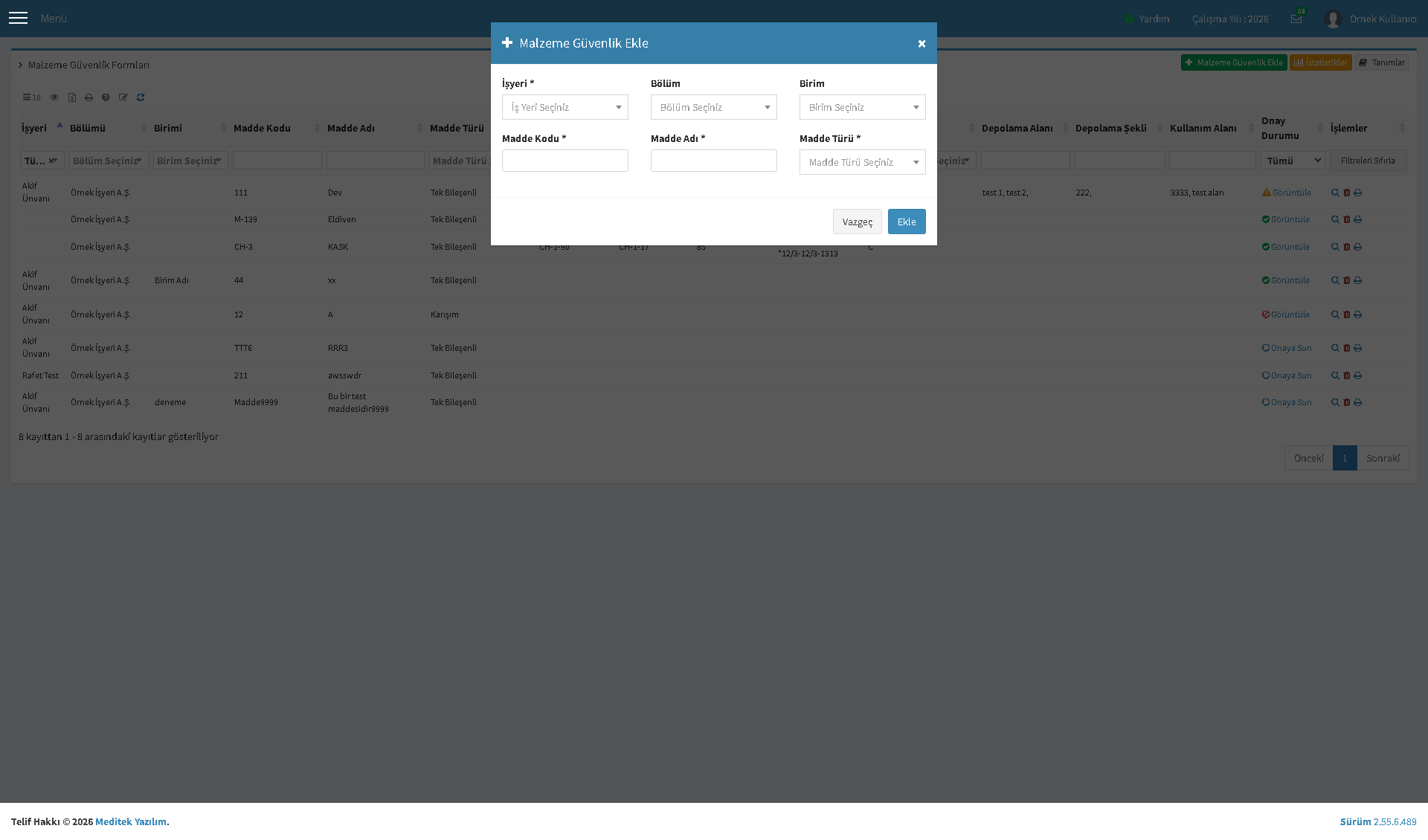Refresh the table with the reload icon

141,97
